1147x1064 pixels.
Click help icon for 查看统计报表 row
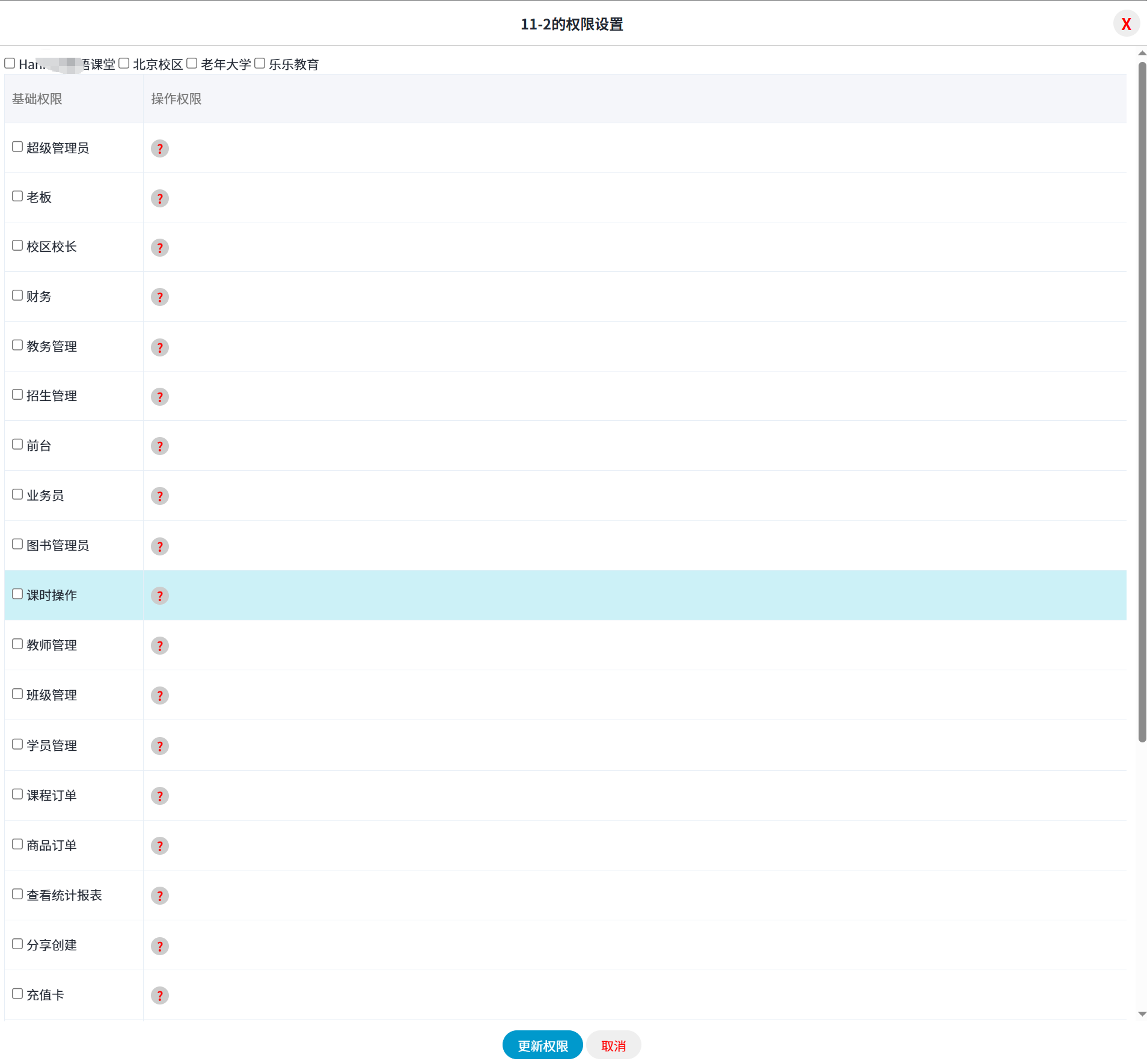tap(159, 896)
